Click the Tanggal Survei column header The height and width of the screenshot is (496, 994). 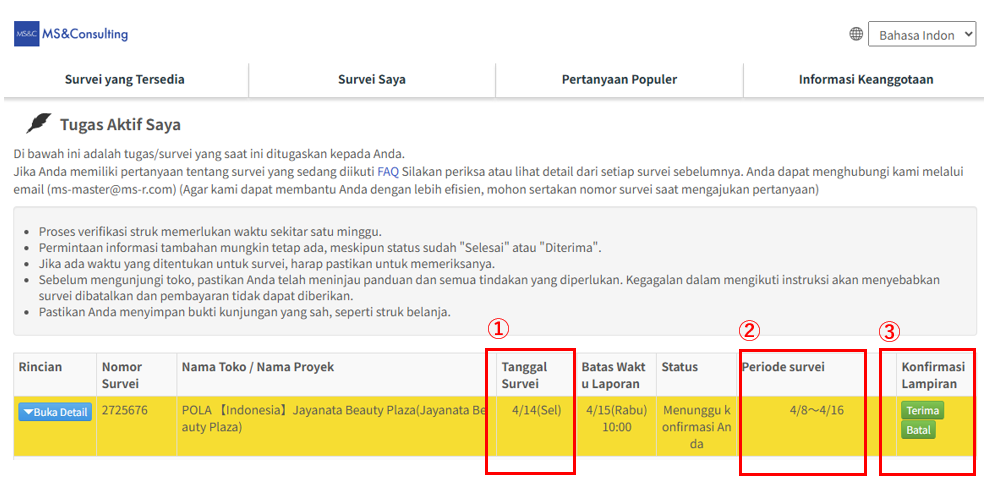pos(524,375)
